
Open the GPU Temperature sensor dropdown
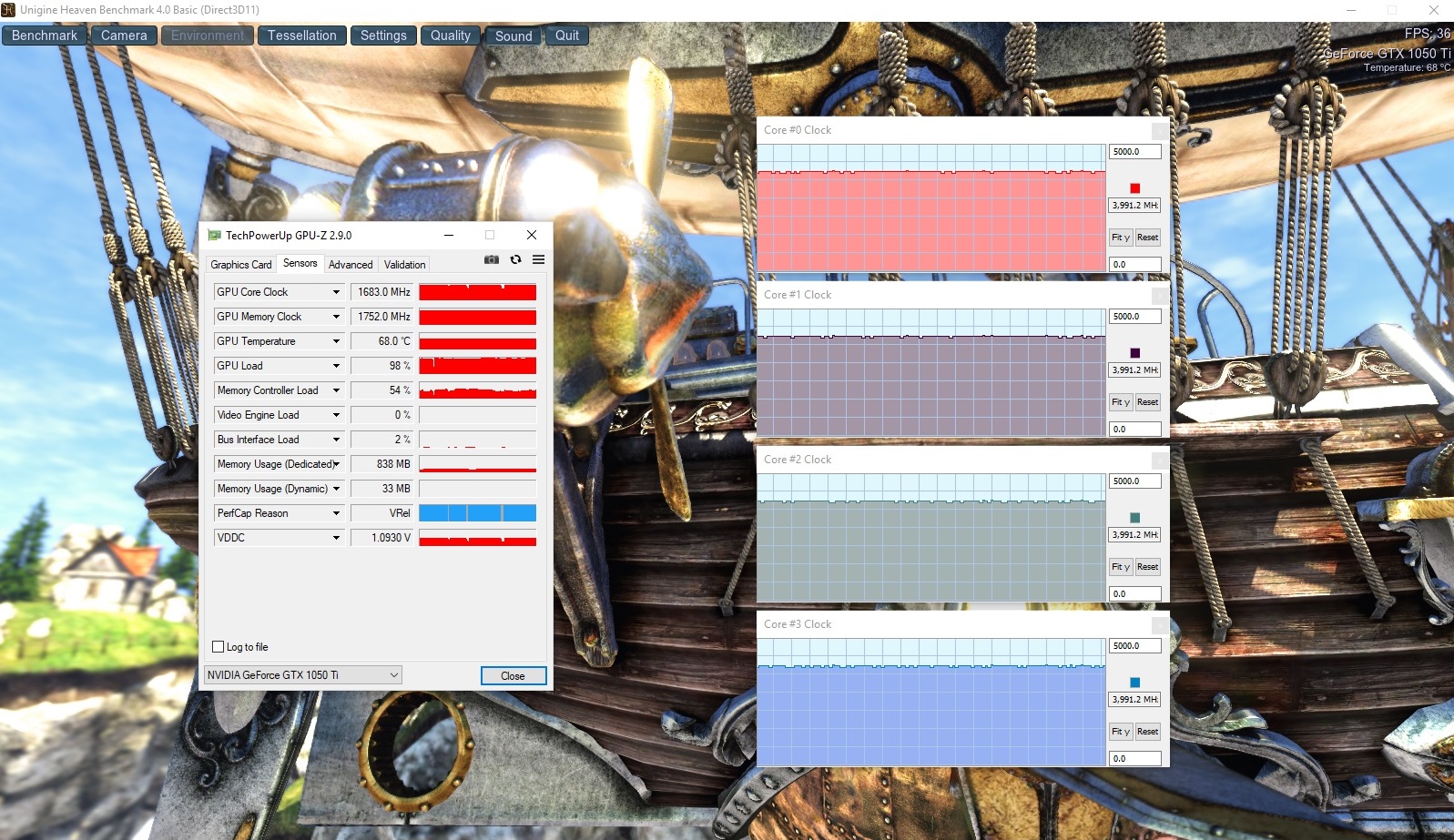coord(336,341)
